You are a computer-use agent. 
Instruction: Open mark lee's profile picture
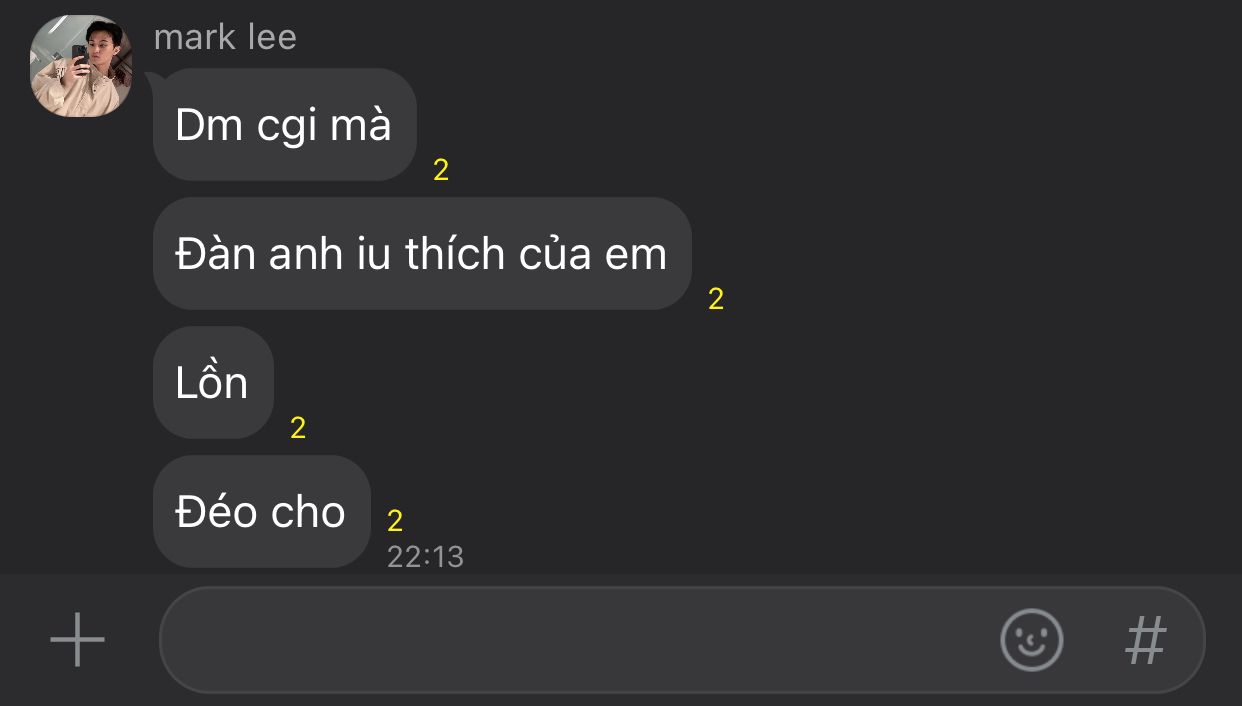pos(81,66)
